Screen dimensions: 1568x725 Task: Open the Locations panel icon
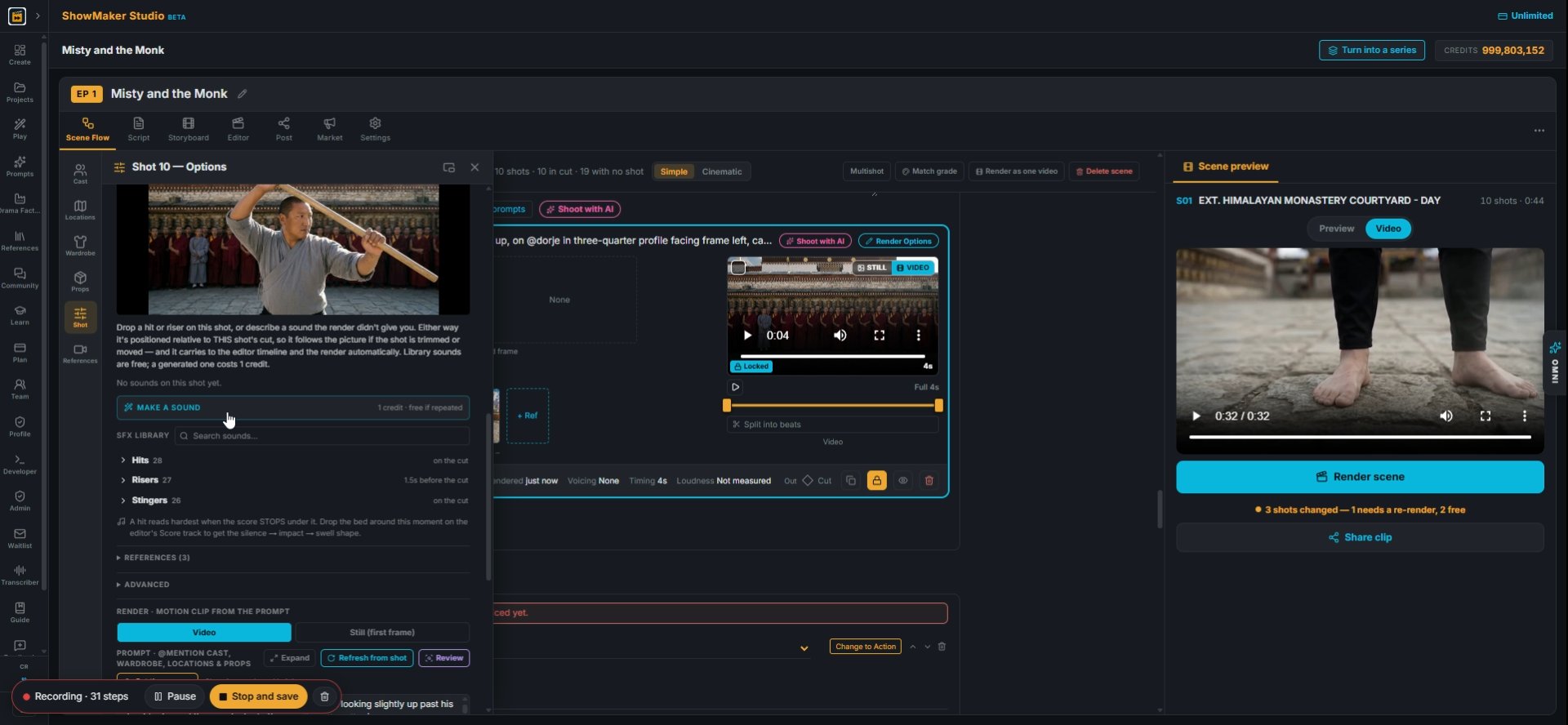(x=80, y=210)
